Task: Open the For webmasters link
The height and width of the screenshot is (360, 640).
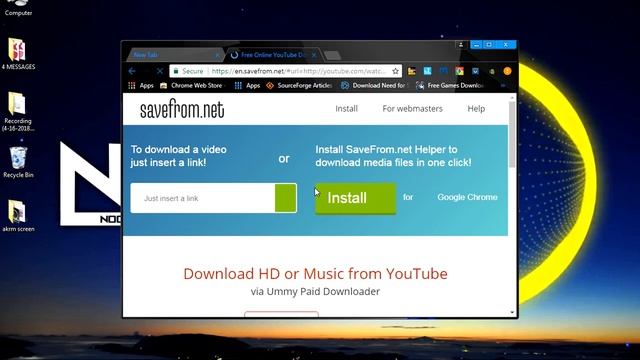Action: tap(412, 109)
